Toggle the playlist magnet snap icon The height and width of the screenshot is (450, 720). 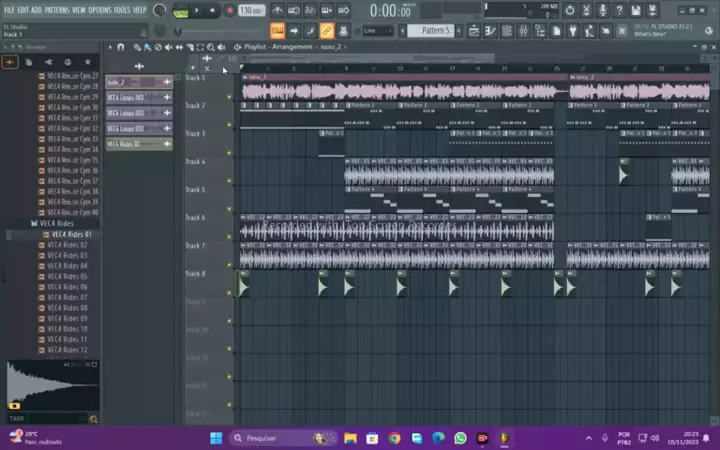[122, 47]
